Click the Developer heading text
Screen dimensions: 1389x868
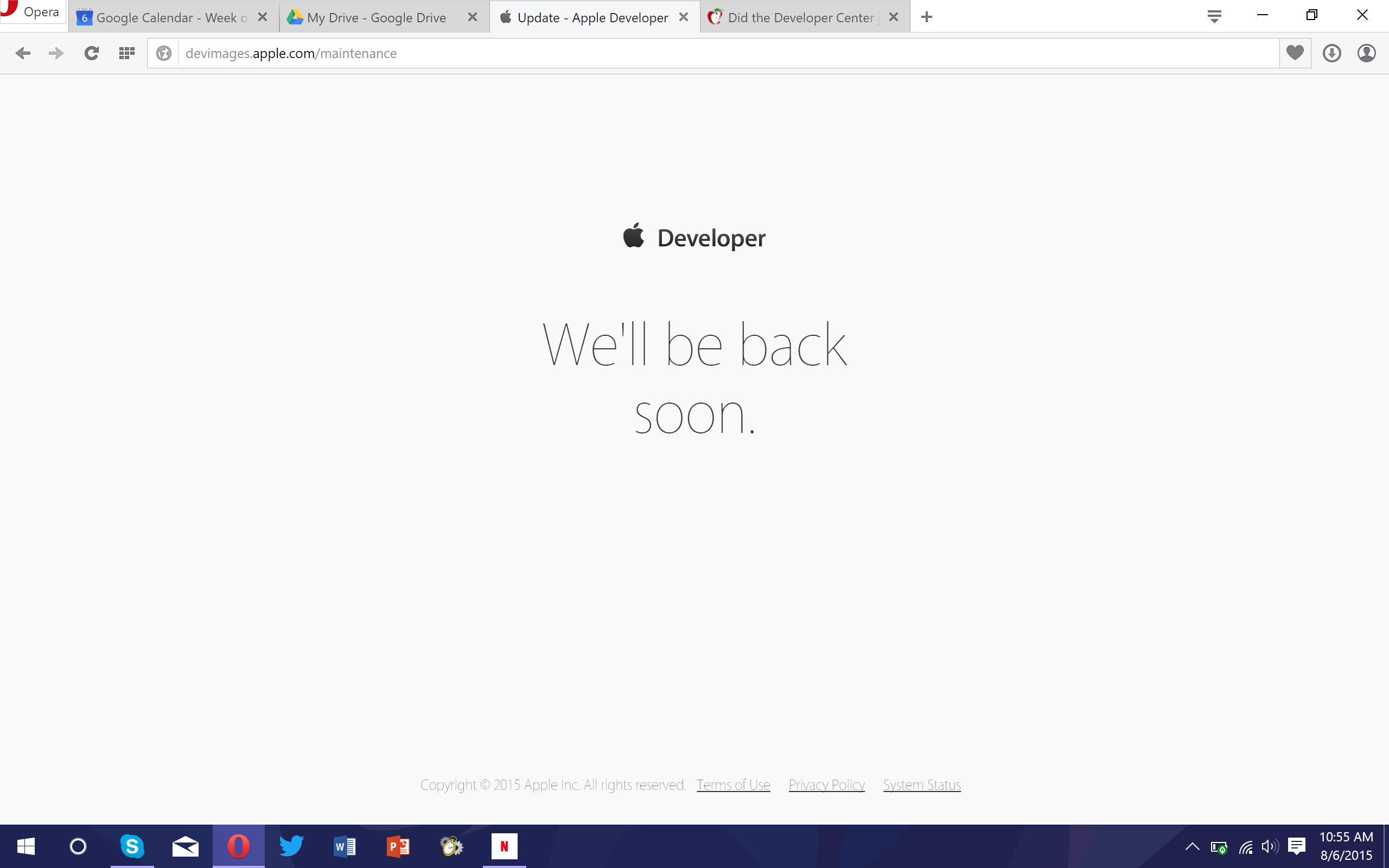[x=711, y=238]
